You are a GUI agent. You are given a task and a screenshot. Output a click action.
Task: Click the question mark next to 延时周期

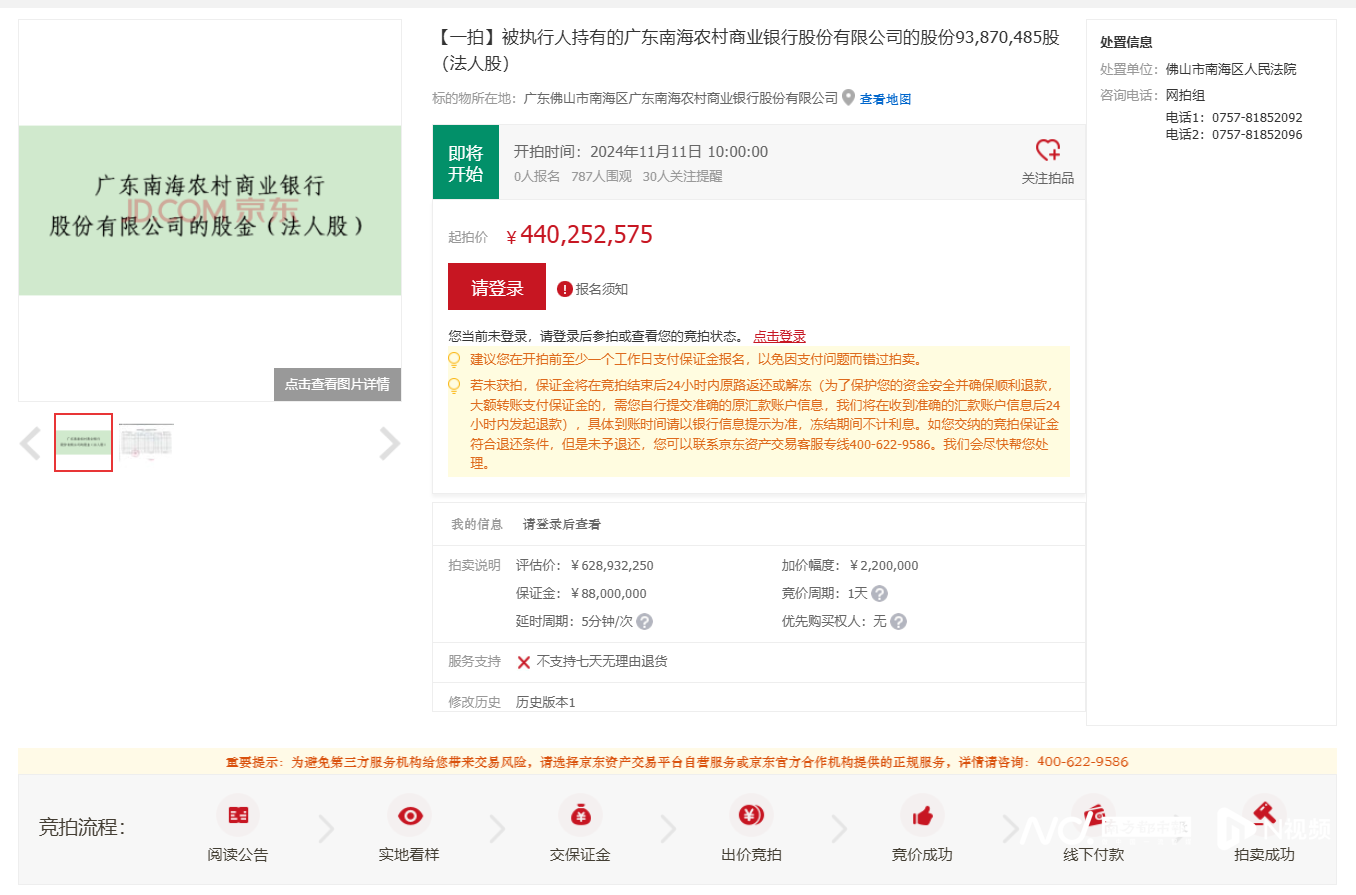(643, 621)
